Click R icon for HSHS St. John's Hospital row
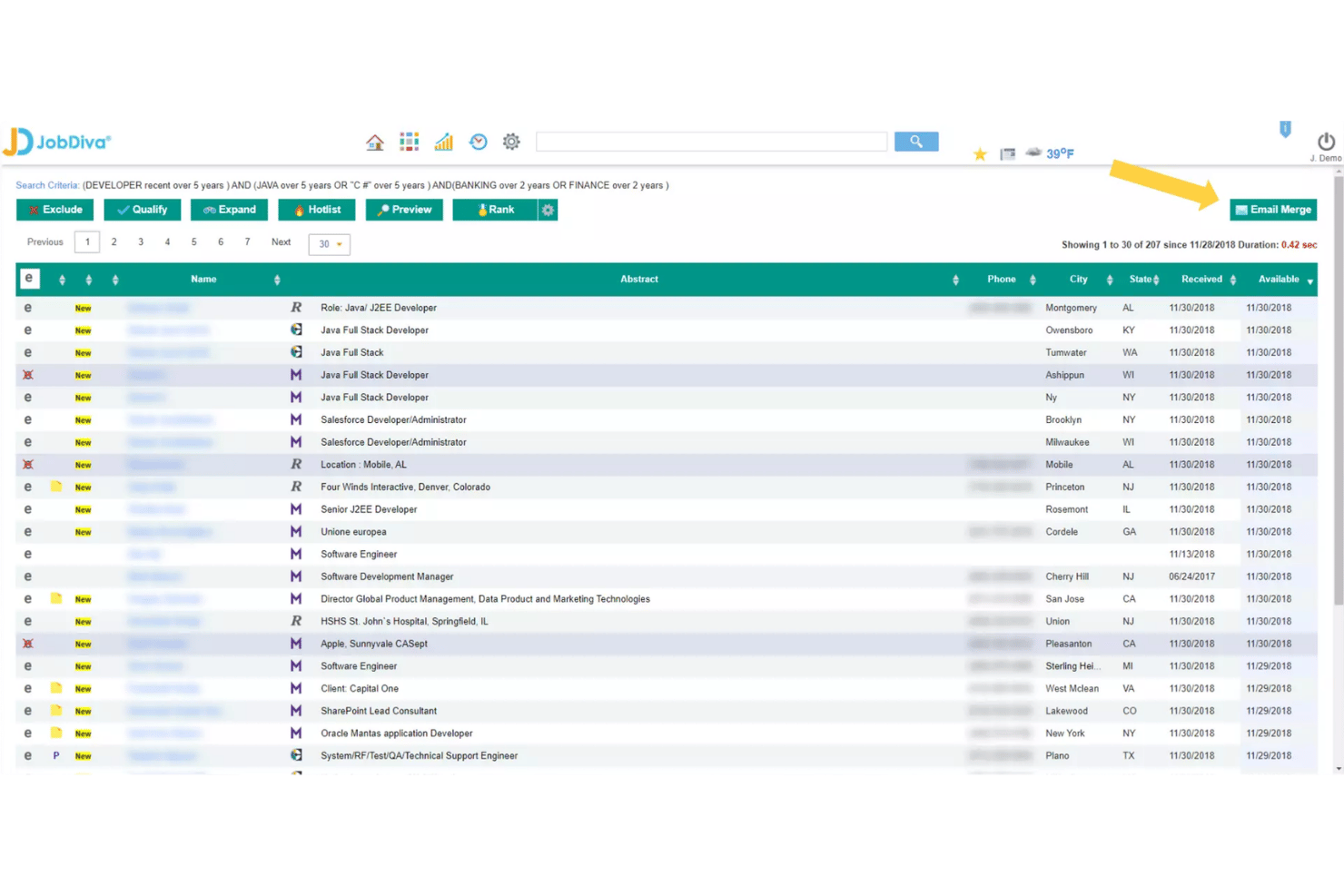Viewport: 1344px width, 896px height. pos(296,621)
